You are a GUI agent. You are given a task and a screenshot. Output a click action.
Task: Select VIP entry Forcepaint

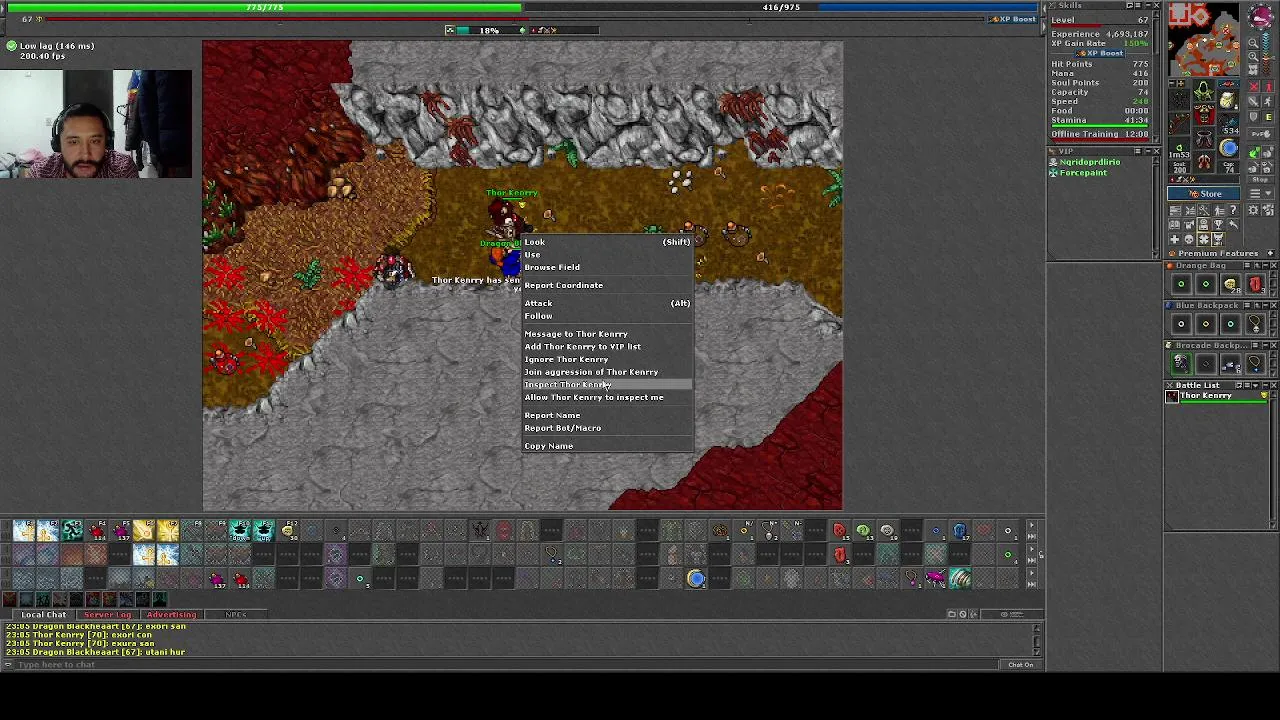(1083, 173)
